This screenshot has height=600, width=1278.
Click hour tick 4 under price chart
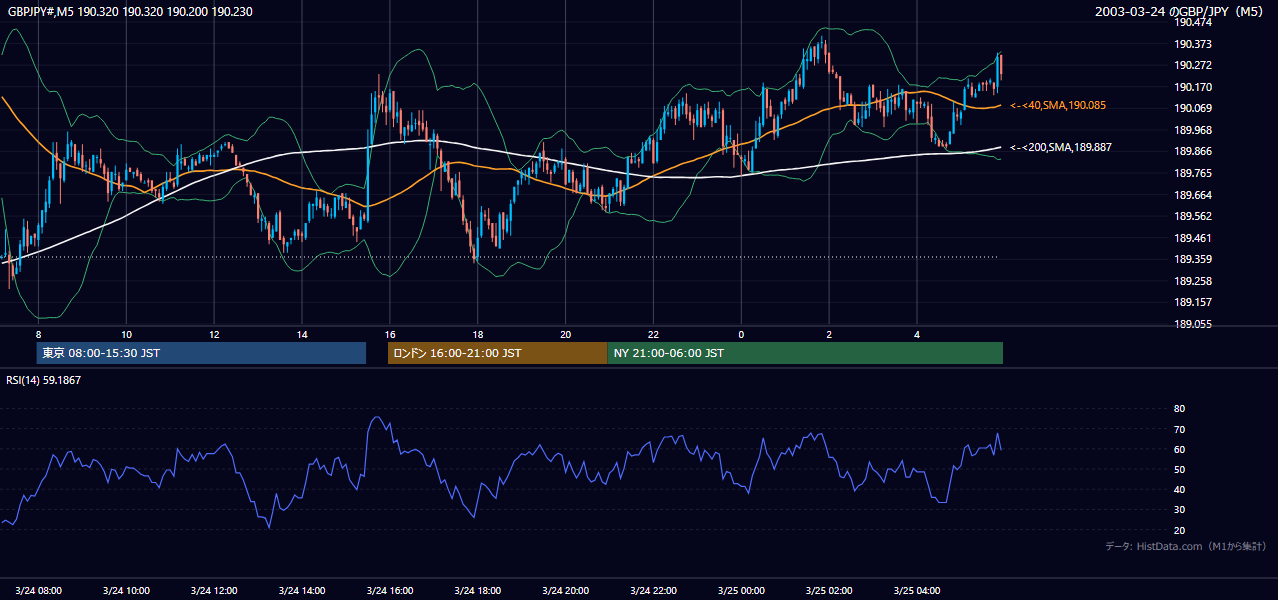coord(917,334)
